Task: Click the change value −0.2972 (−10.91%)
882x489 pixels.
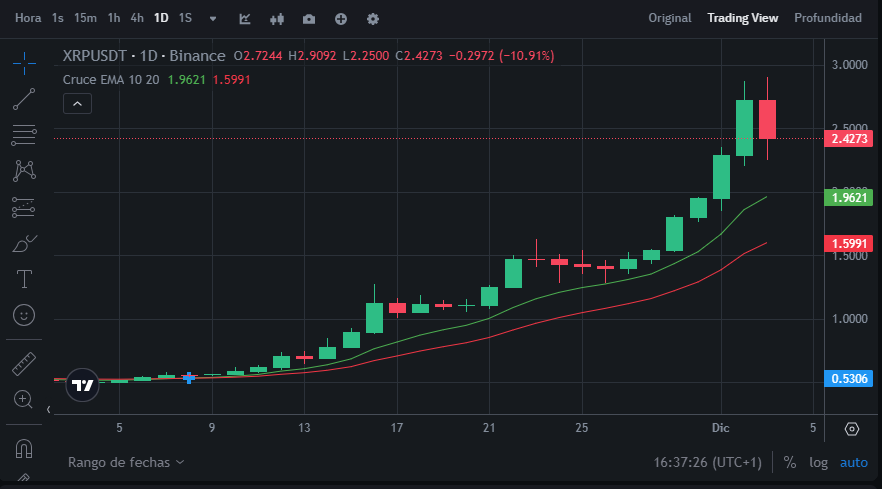Action: click(x=502, y=56)
